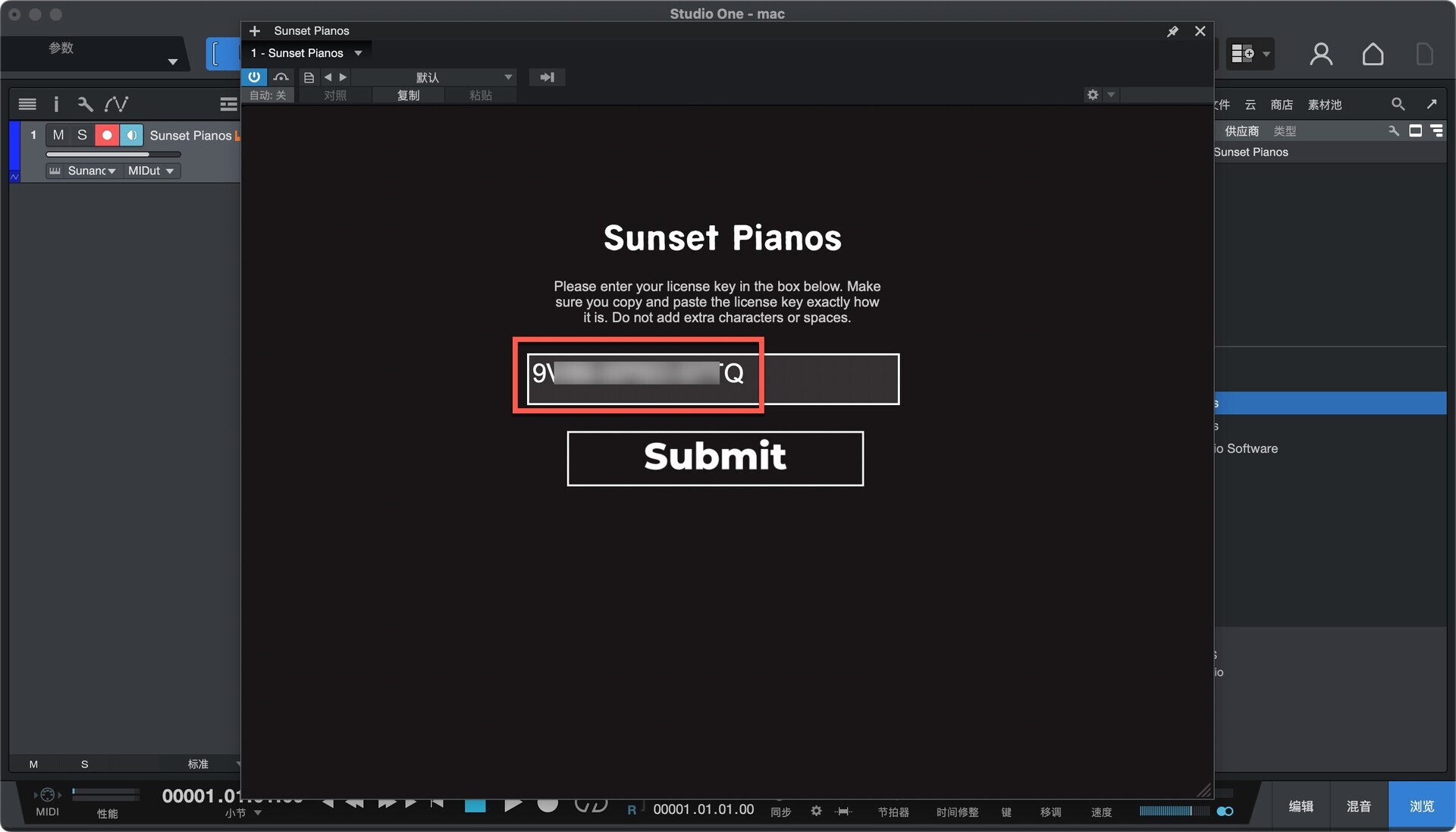The height and width of the screenshot is (832, 1456).
Task: Sort browser by 类型
Action: pyautogui.click(x=1285, y=131)
